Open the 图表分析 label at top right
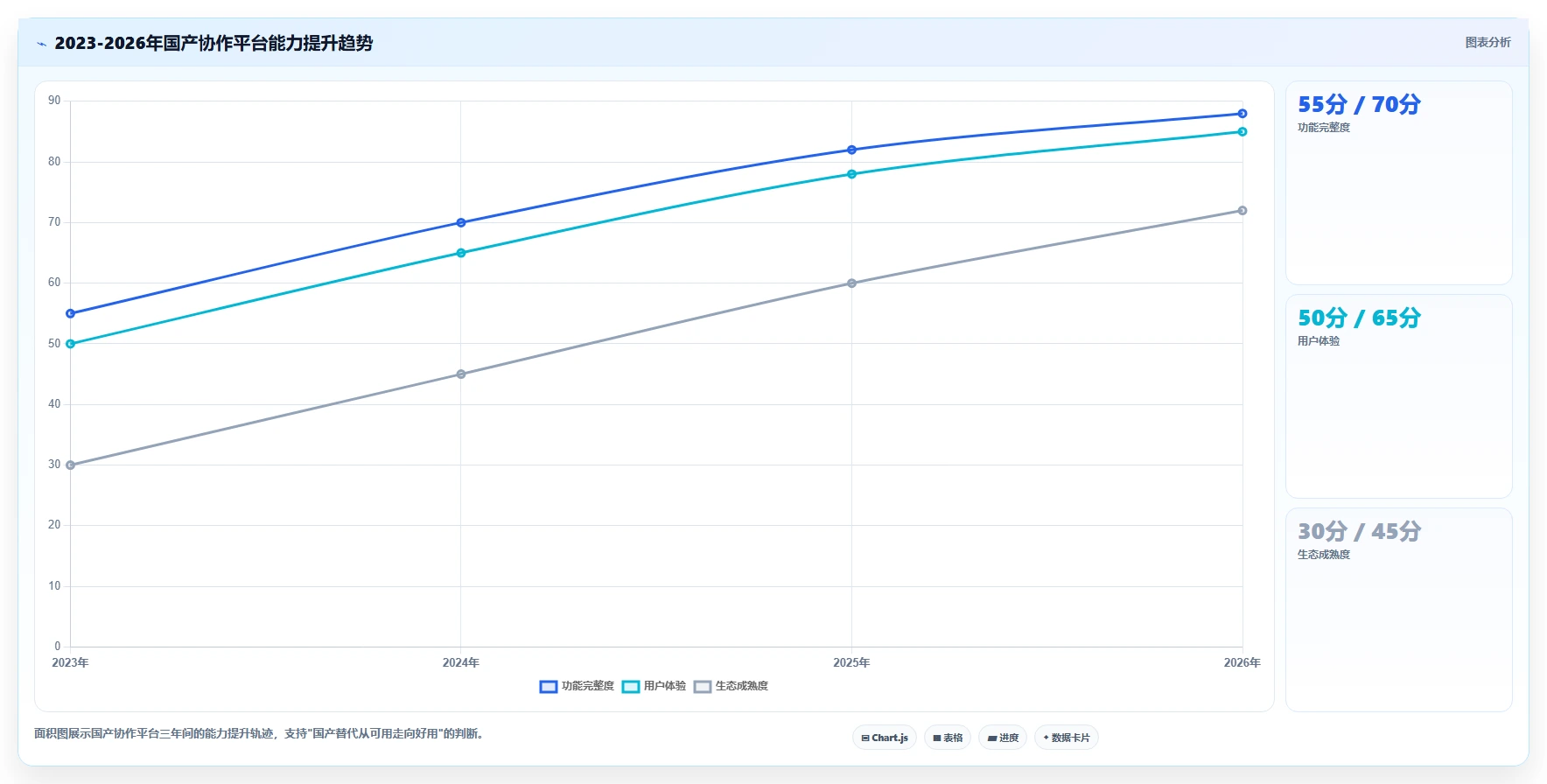The height and width of the screenshot is (784, 1547). 1487,42
